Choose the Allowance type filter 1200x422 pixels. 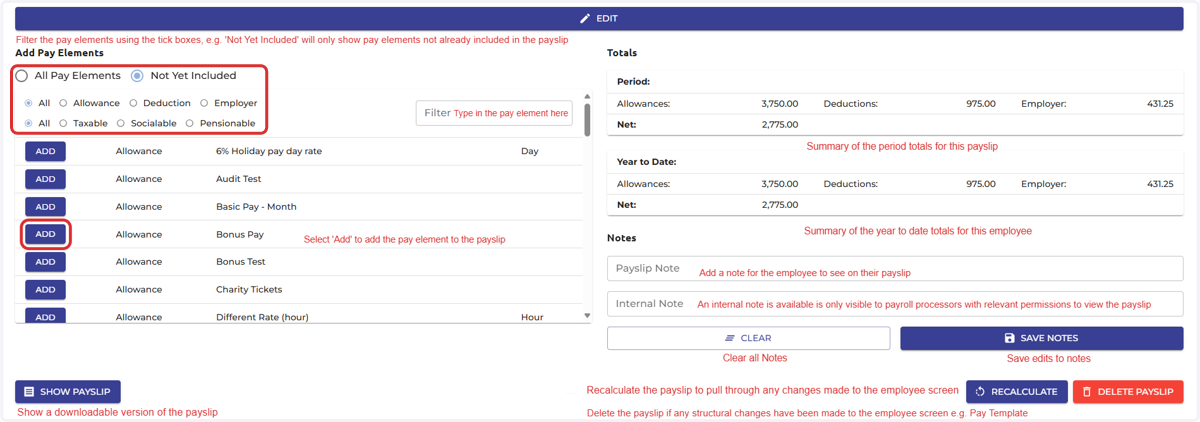click(63, 103)
